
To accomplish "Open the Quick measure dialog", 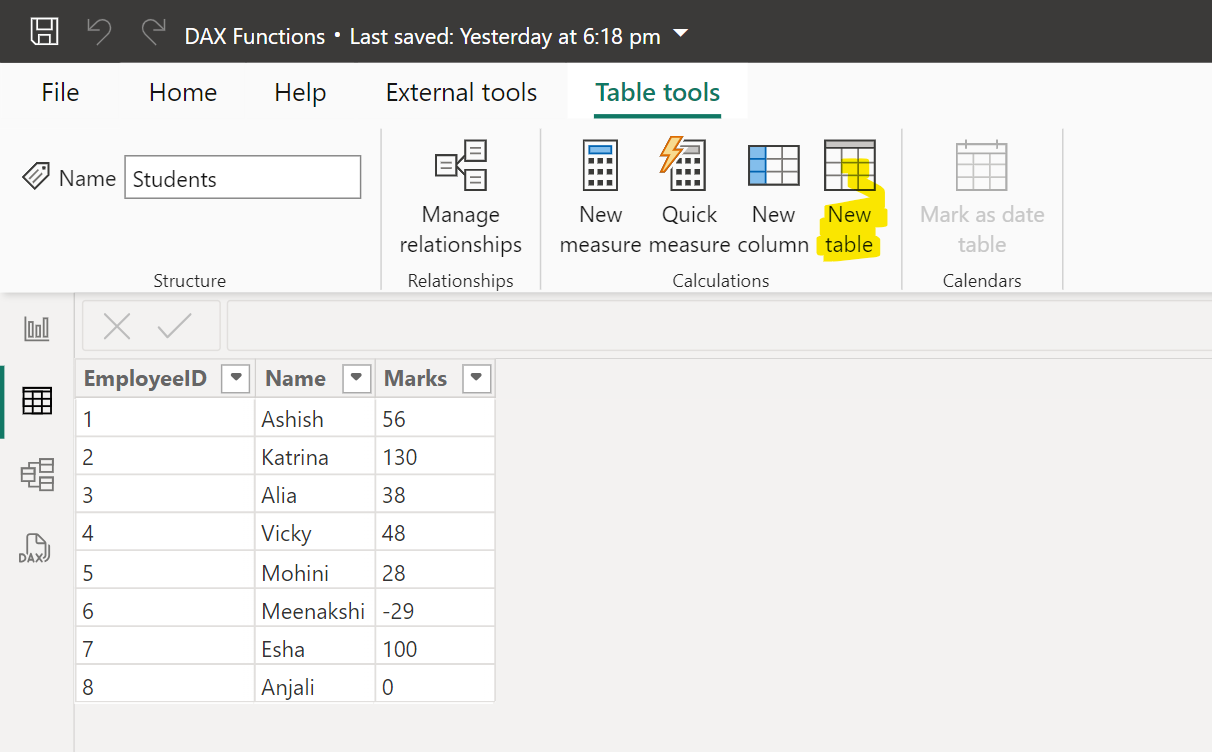I will point(688,195).
